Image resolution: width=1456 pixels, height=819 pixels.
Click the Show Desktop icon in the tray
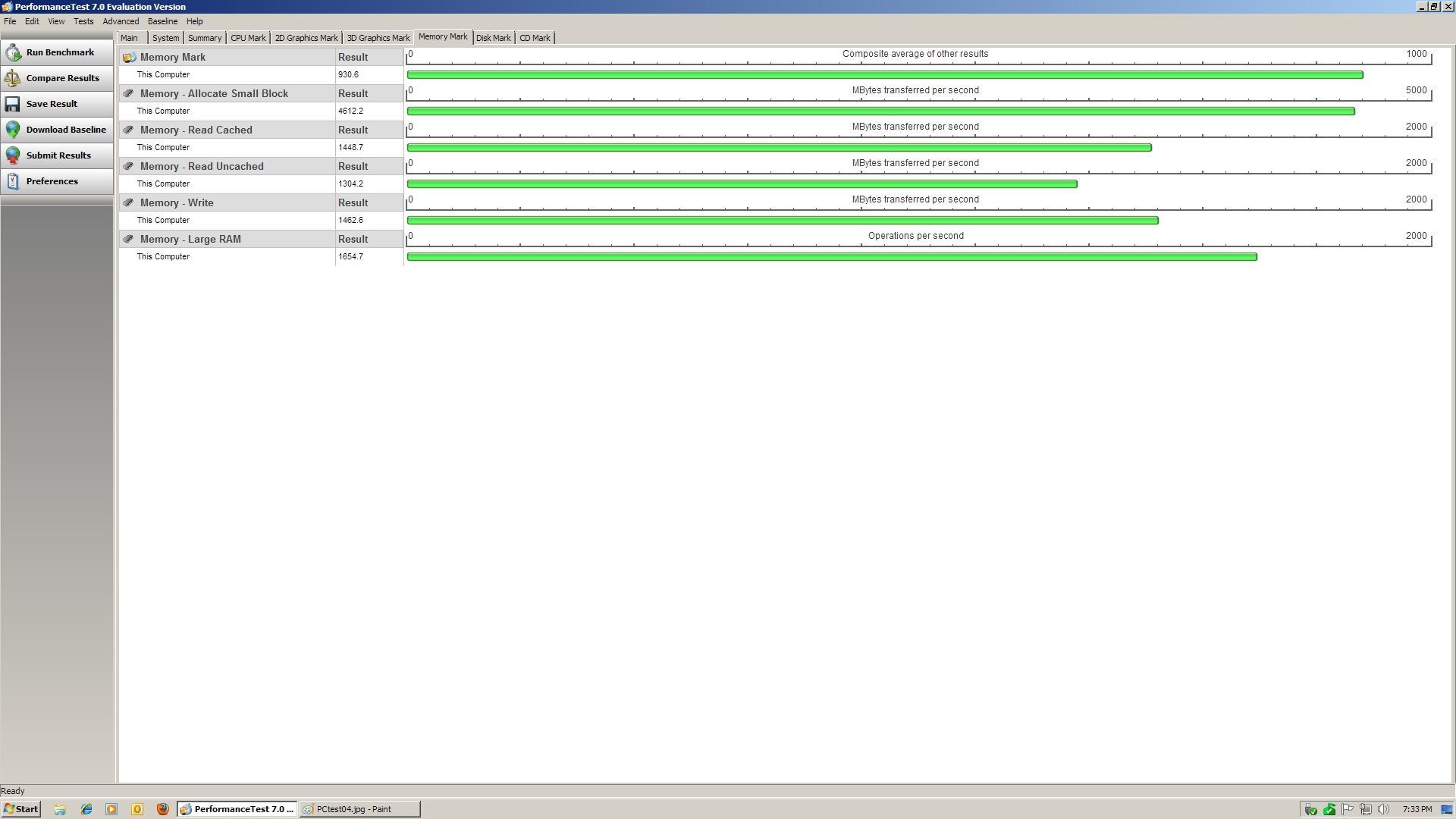click(1446, 809)
